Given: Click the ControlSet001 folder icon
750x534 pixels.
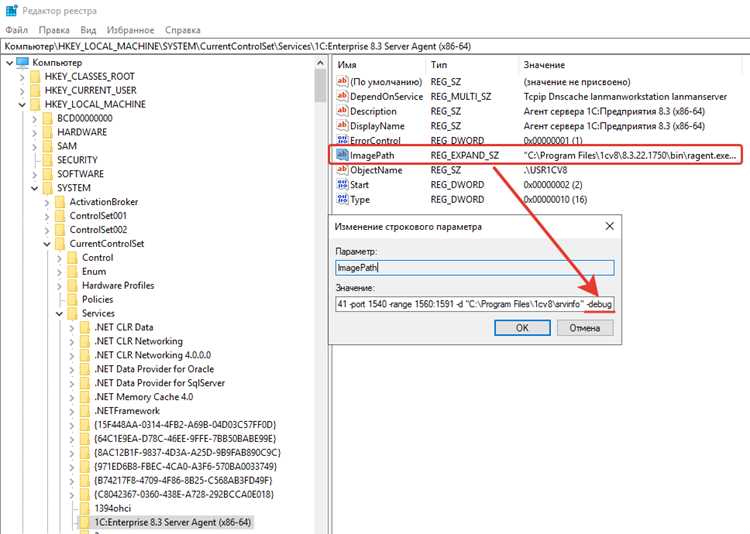Looking at the screenshot, I should pos(60,216).
